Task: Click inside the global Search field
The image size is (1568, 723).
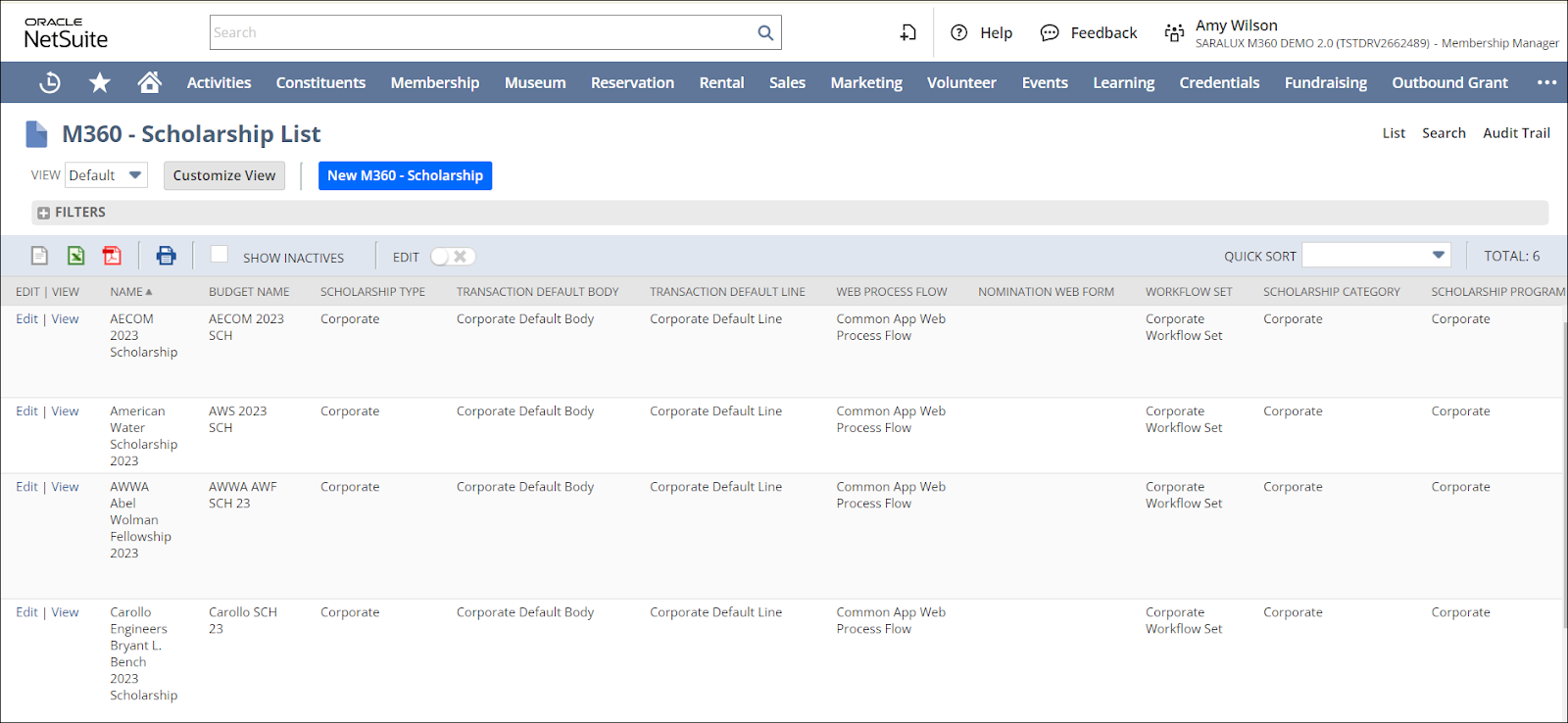Action: 480,32
